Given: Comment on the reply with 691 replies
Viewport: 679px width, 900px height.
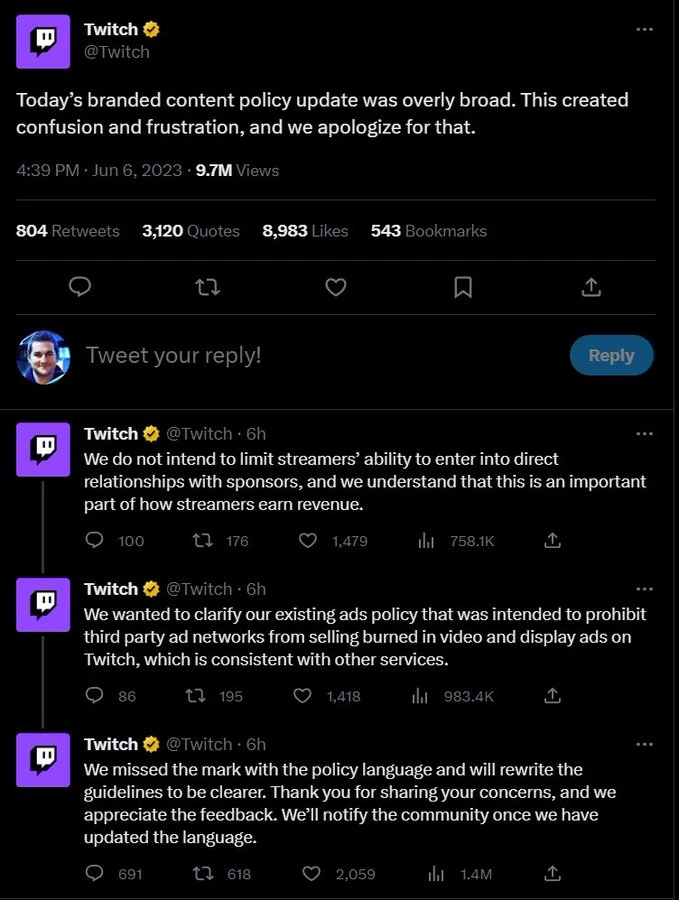Looking at the screenshot, I should 95,873.
